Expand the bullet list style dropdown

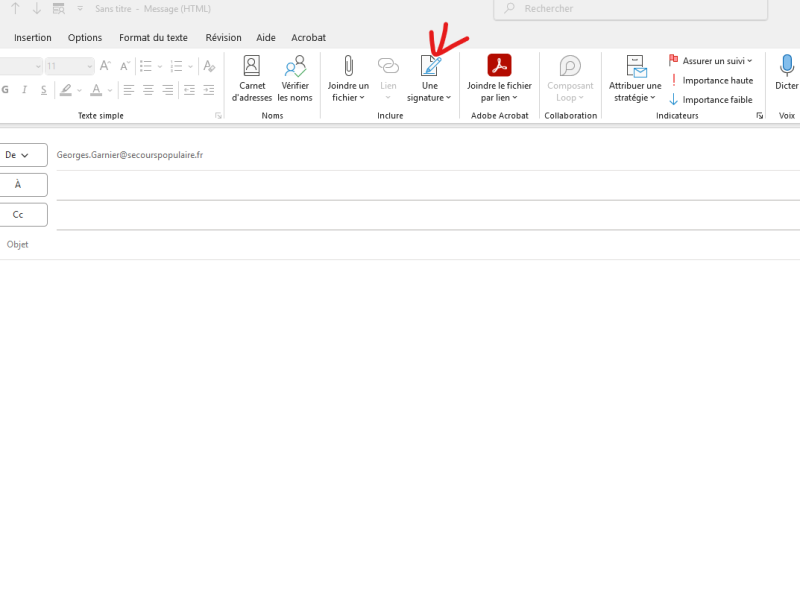[160, 66]
